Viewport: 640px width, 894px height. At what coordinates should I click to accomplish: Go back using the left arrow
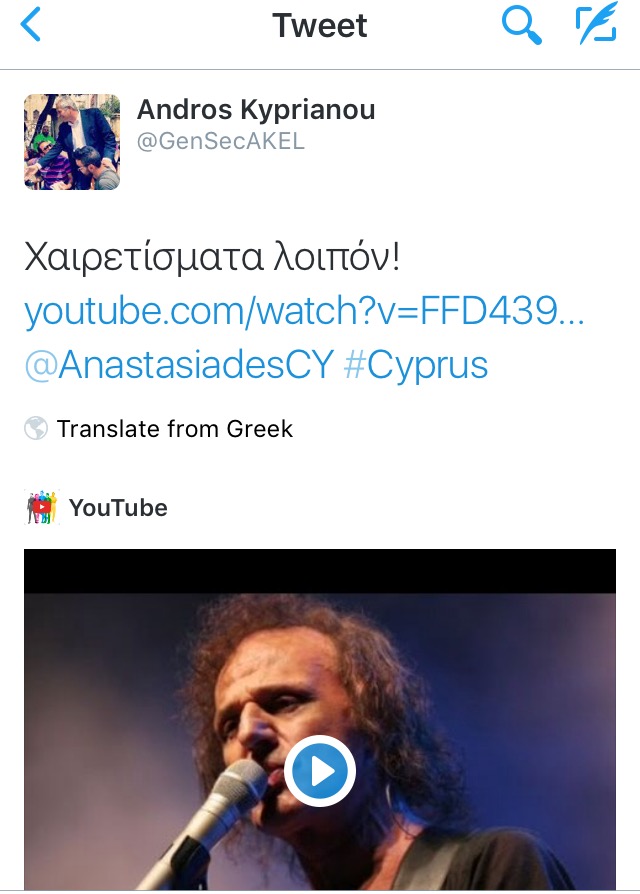click(30, 25)
